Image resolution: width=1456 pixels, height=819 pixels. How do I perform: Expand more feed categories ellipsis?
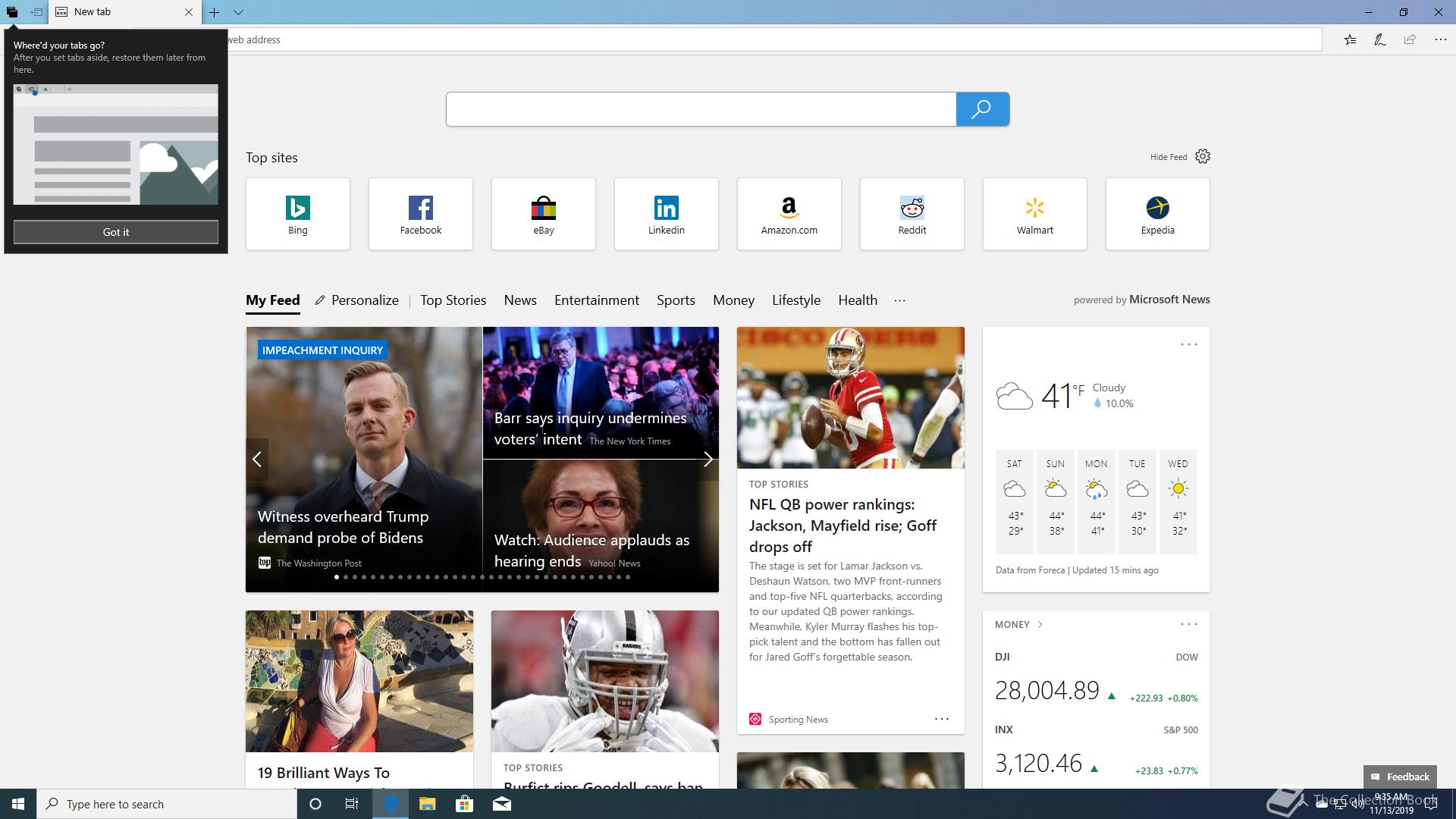coord(899,300)
